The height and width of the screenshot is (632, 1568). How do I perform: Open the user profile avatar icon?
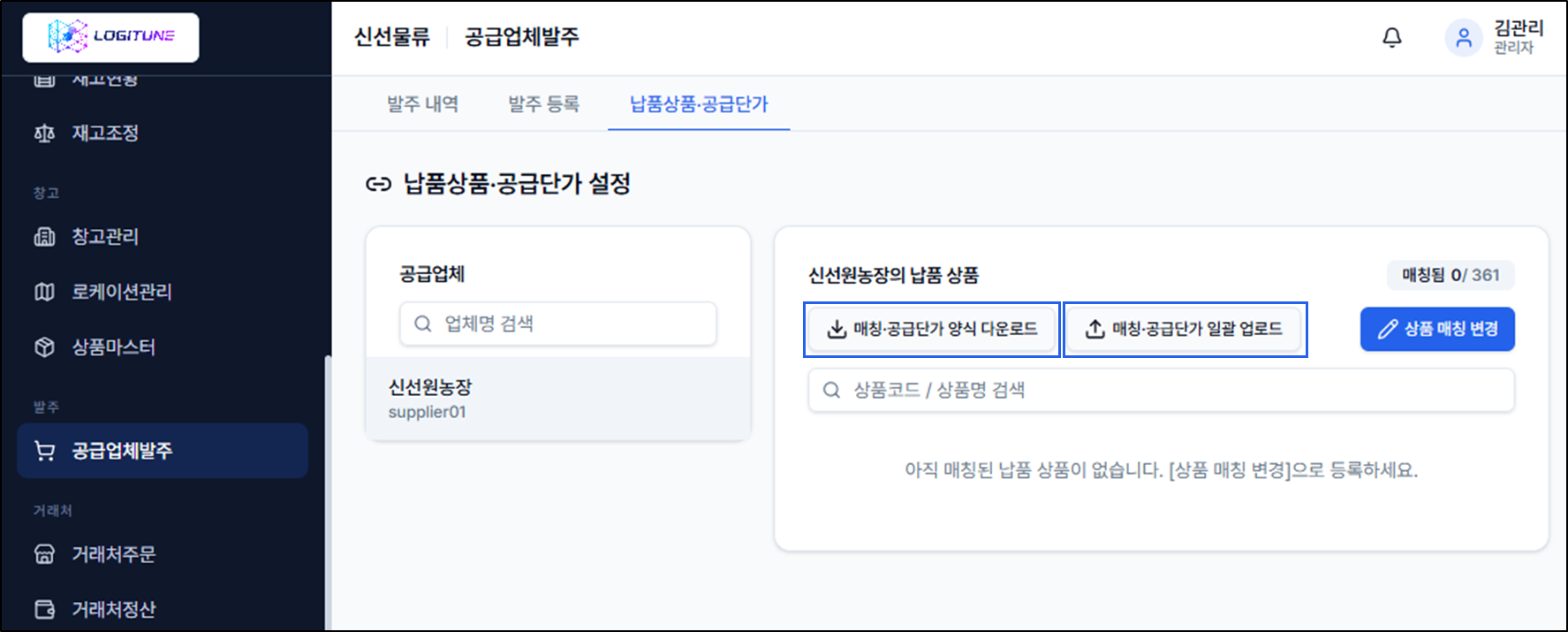pyautogui.click(x=1463, y=38)
